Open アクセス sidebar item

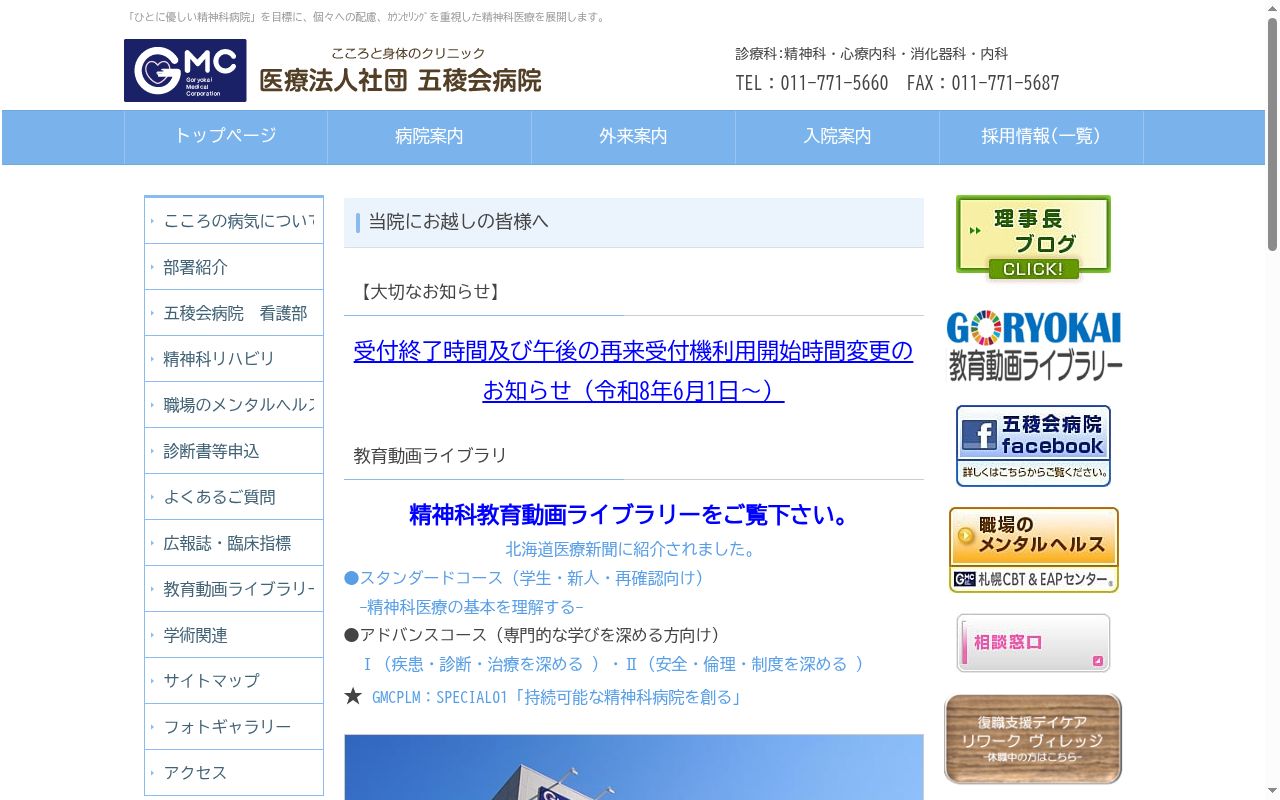[x=234, y=773]
